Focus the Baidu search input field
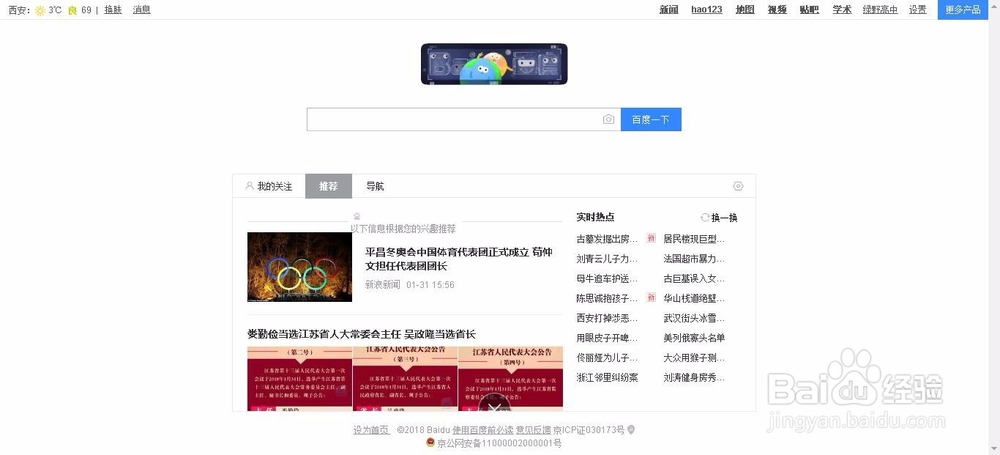Image resolution: width=1000 pixels, height=455 pixels. click(454, 119)
